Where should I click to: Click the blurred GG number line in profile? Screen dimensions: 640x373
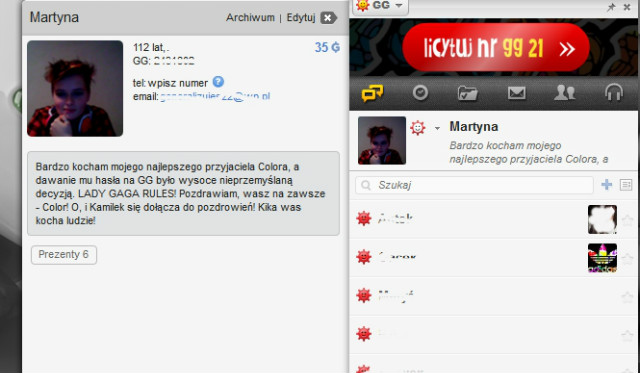(163, 61)
